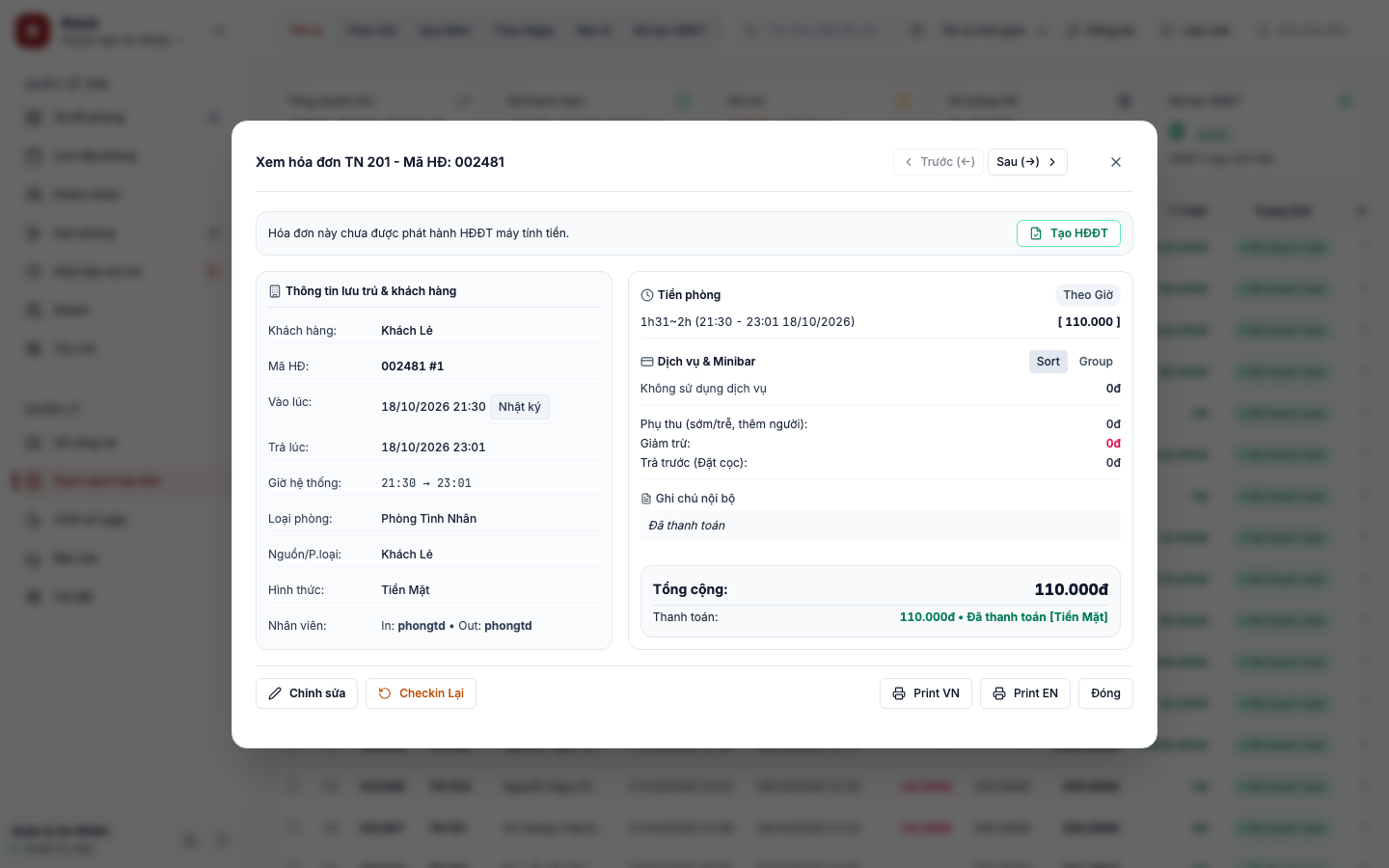Click the pencil icon in Chỉnh sửa
The width and height of the screenshot is (1389, 868).
[275, 693]
